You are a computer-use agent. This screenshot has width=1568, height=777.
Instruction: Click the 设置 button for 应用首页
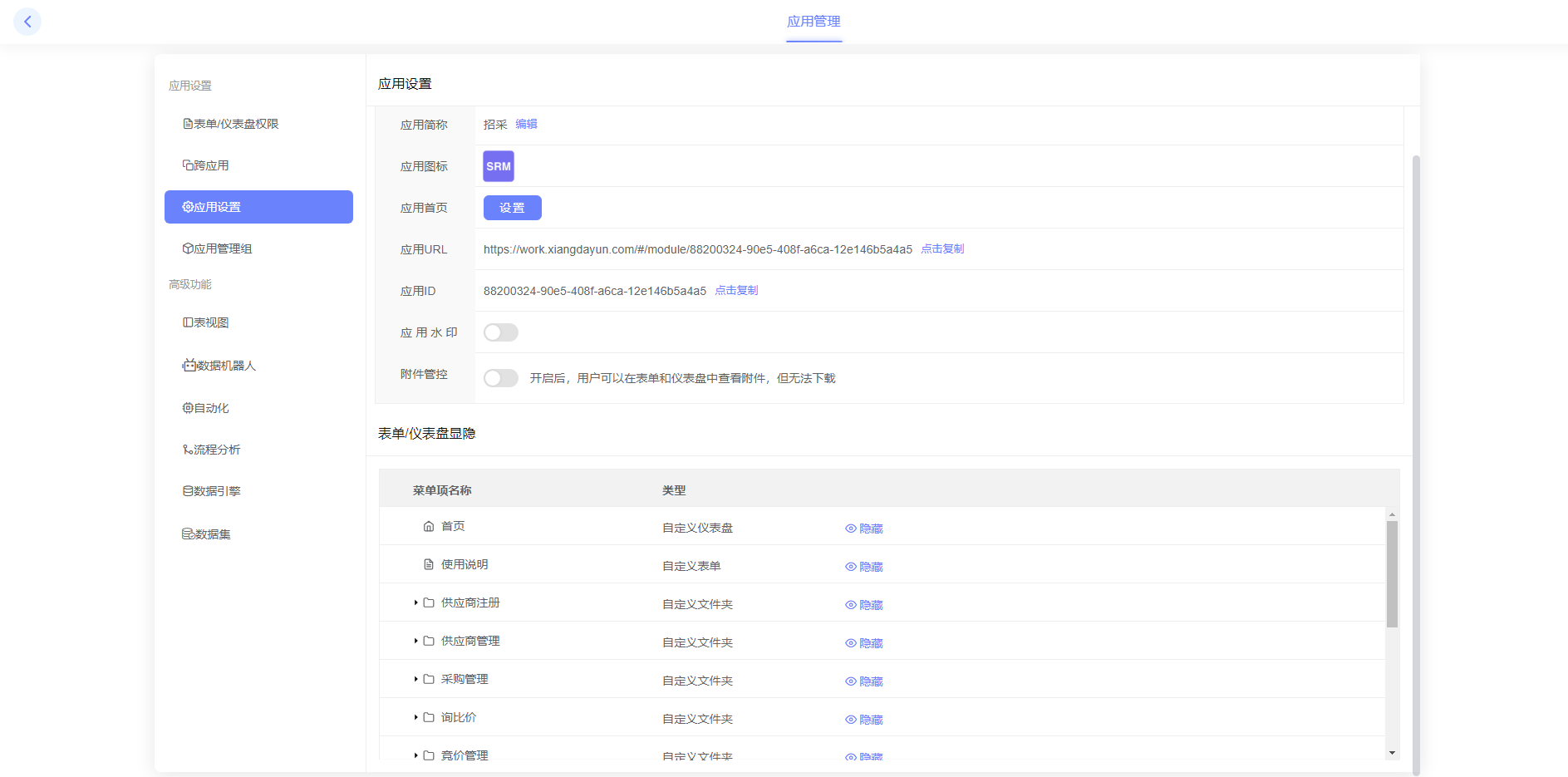coord(512,208)
